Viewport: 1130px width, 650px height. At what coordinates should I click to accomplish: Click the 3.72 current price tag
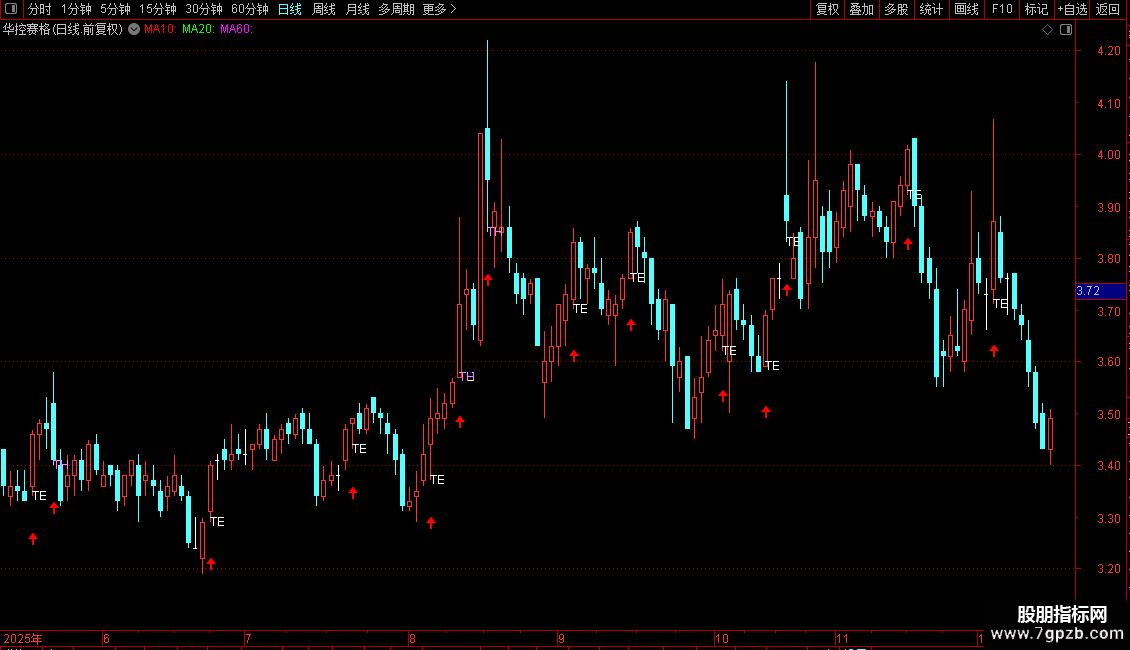pyautogui.click(x=1100, y=291)
